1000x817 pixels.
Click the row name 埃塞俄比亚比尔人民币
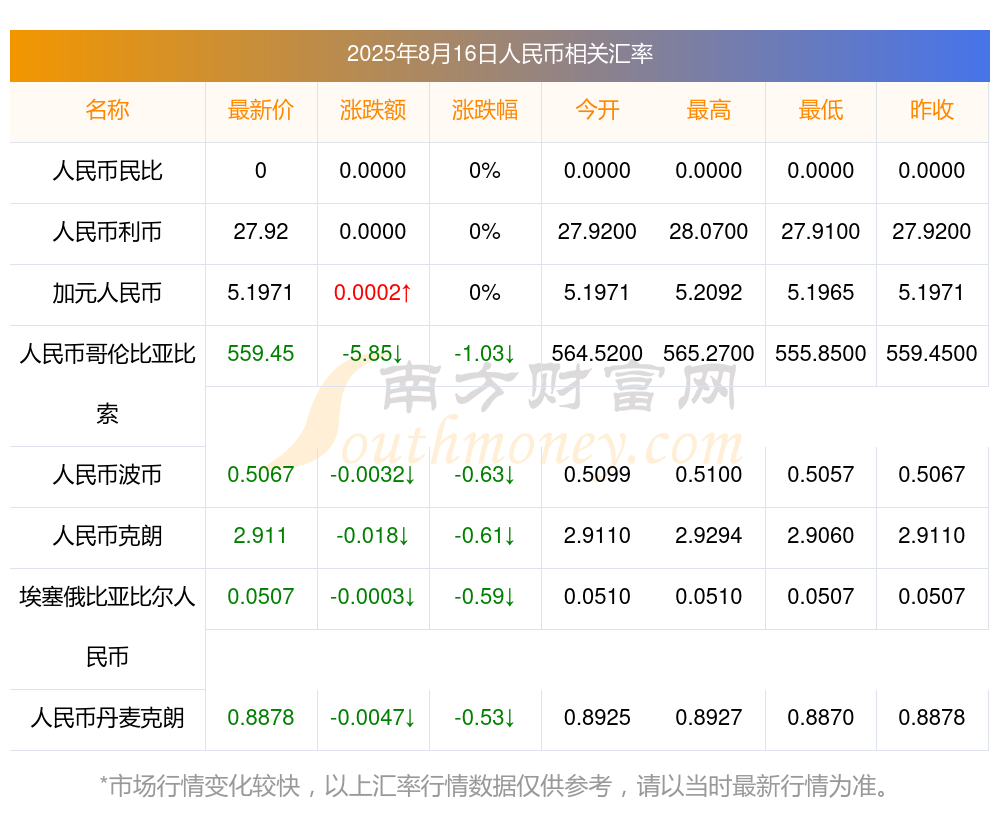[107, 626]
